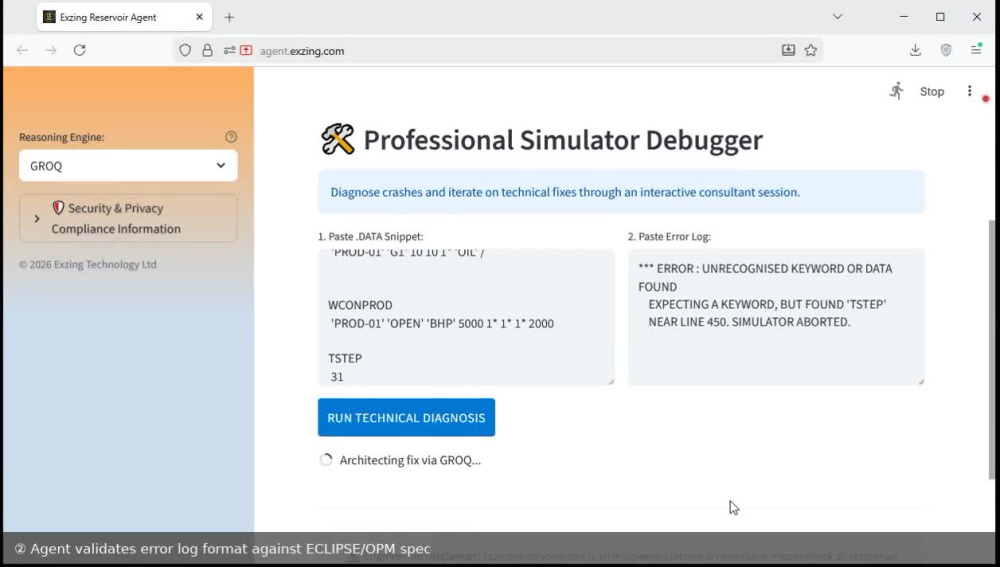1000x567 pixels.
Task: Open a new tab with the plus icon
Action: tap(230, 17)
